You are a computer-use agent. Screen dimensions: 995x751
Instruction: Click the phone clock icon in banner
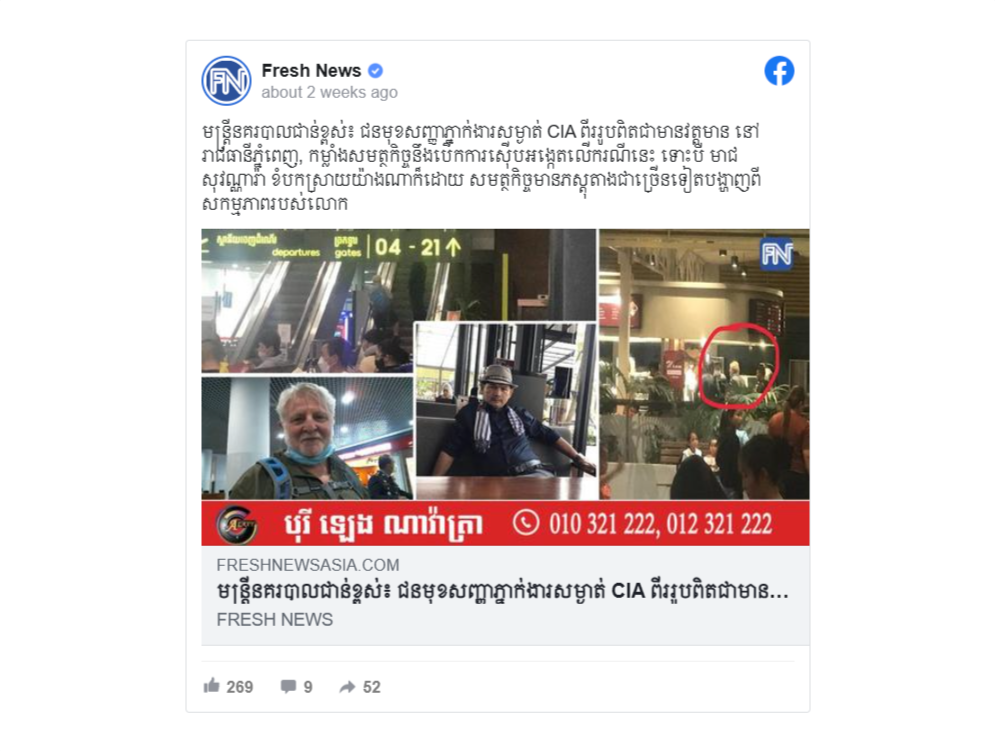click(526, 523)
